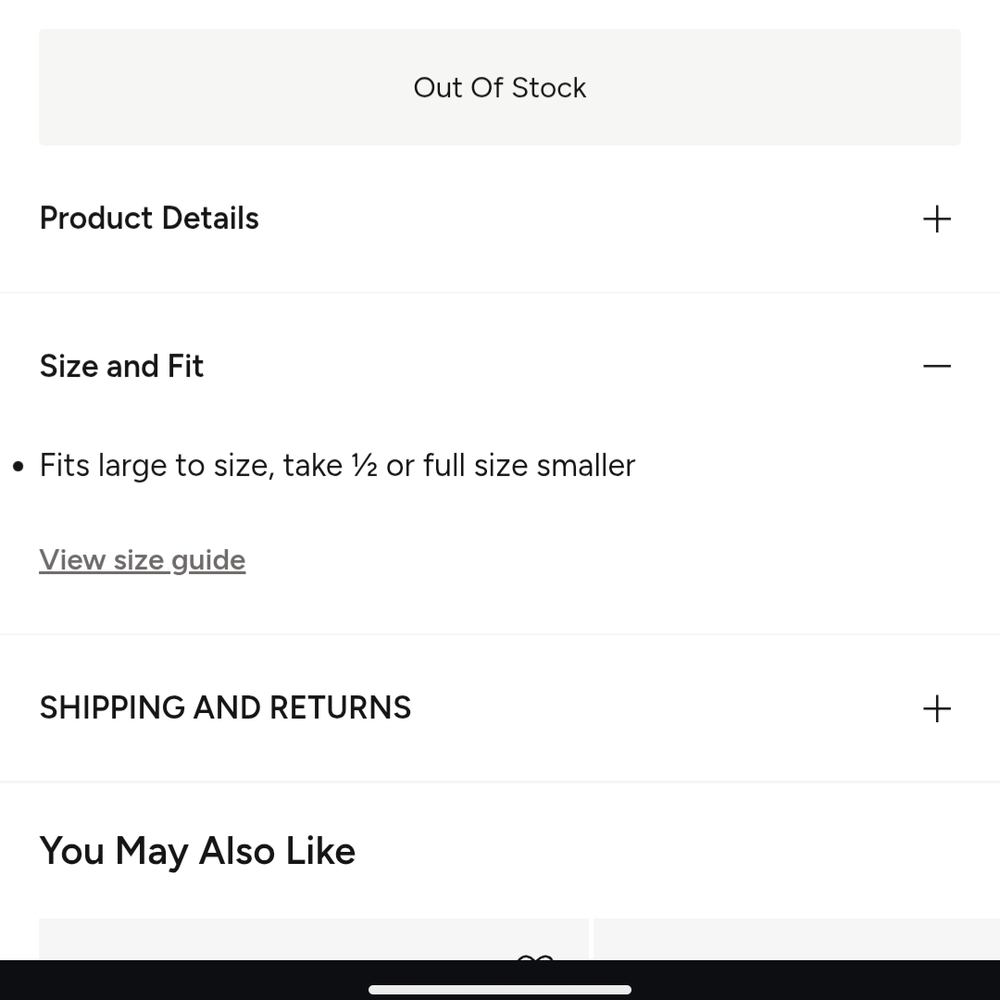Open the View size guide link
This screenshot has width=1000, height=1000.
point(142,560)
